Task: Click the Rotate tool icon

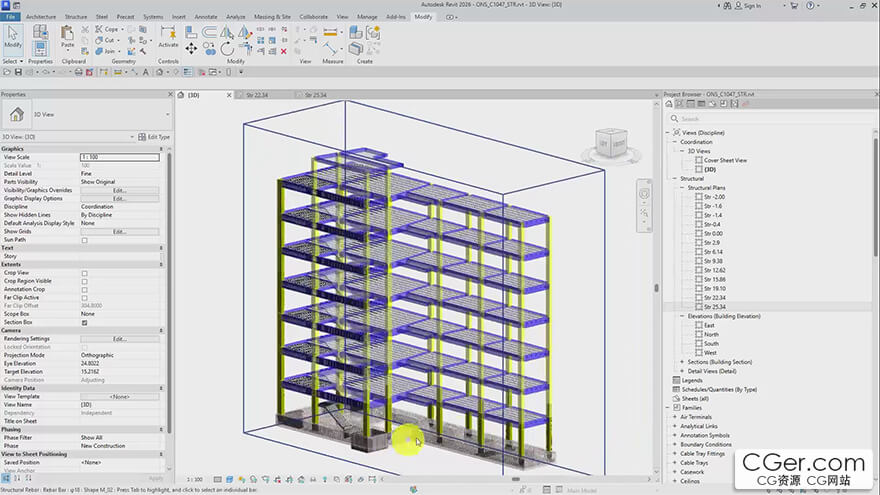Action: [227, 49]
